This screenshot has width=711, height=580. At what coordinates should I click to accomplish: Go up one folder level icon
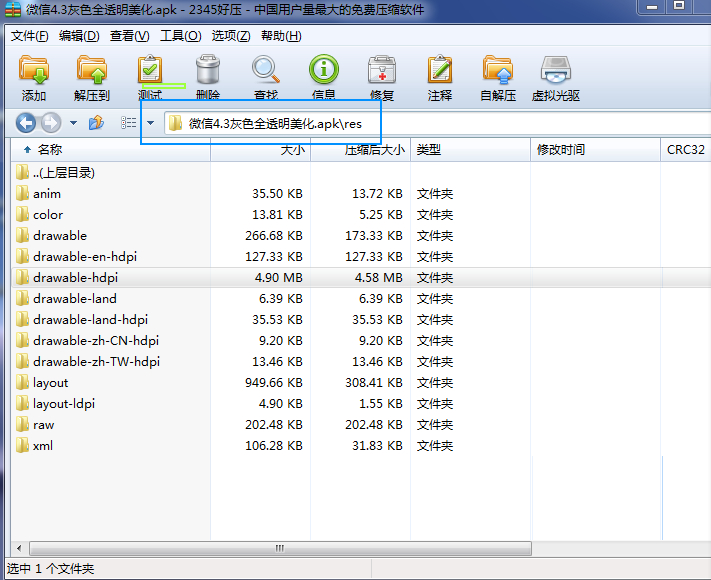point(96,123)
